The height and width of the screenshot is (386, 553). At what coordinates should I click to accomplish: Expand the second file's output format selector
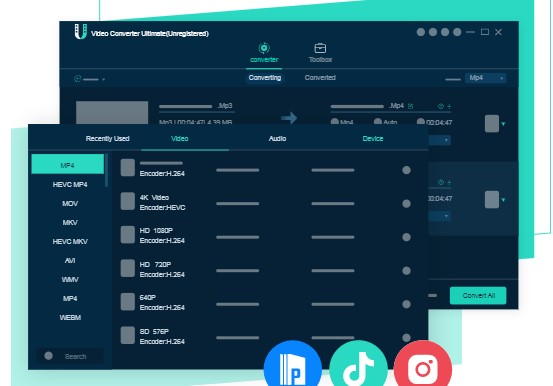(x=503, y=200)
